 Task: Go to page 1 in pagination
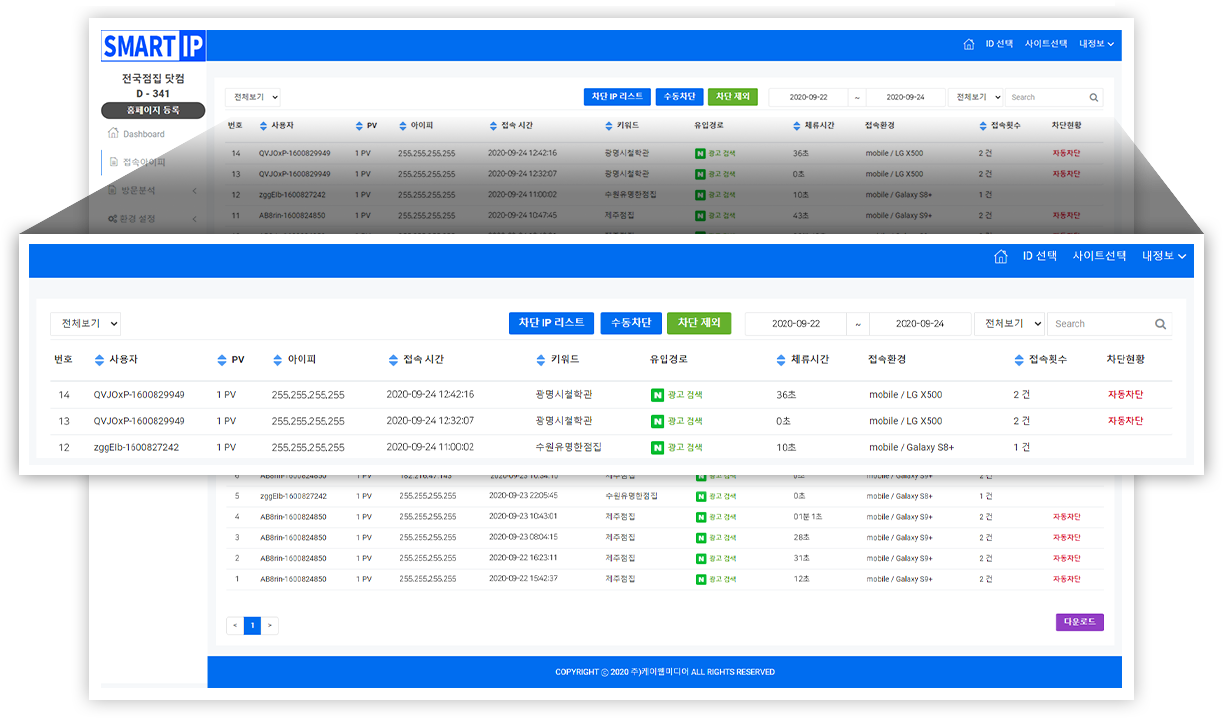click(252, 626)
